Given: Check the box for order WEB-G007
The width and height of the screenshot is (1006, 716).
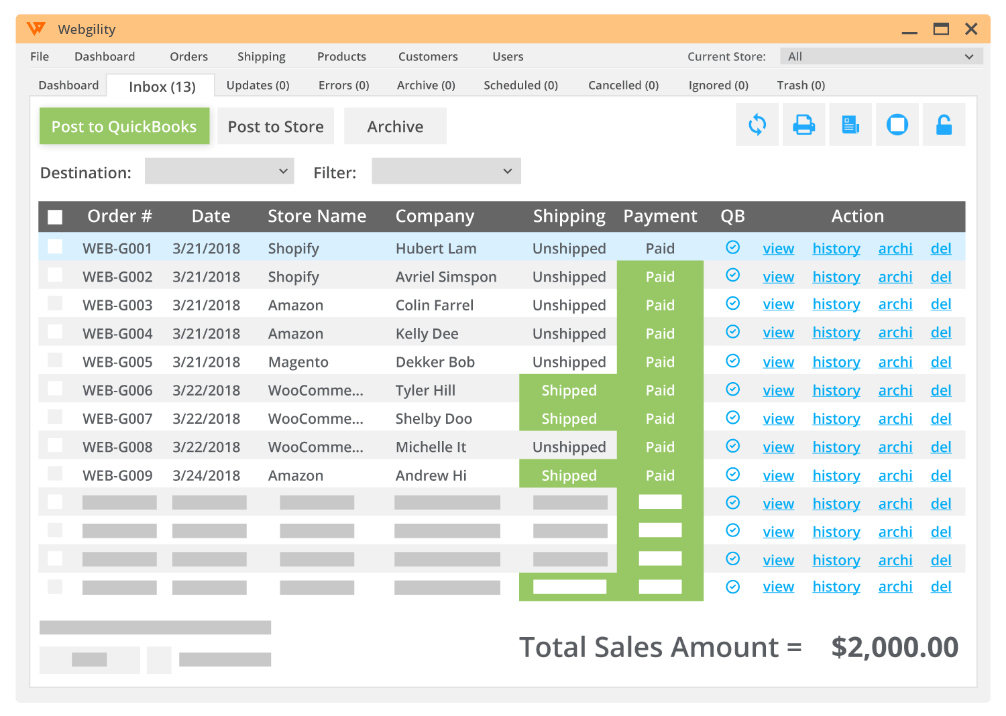Looking at the screenshot, I should tap(55, 416).
